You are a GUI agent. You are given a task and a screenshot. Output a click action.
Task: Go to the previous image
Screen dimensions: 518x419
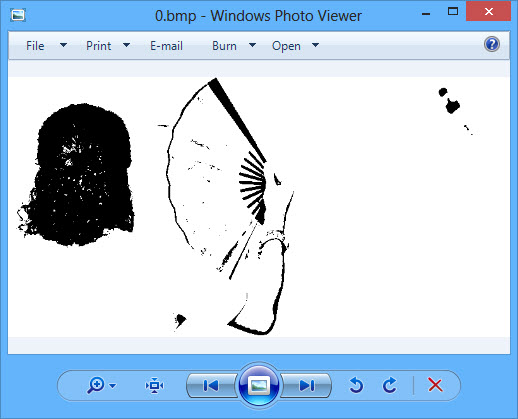211,386
